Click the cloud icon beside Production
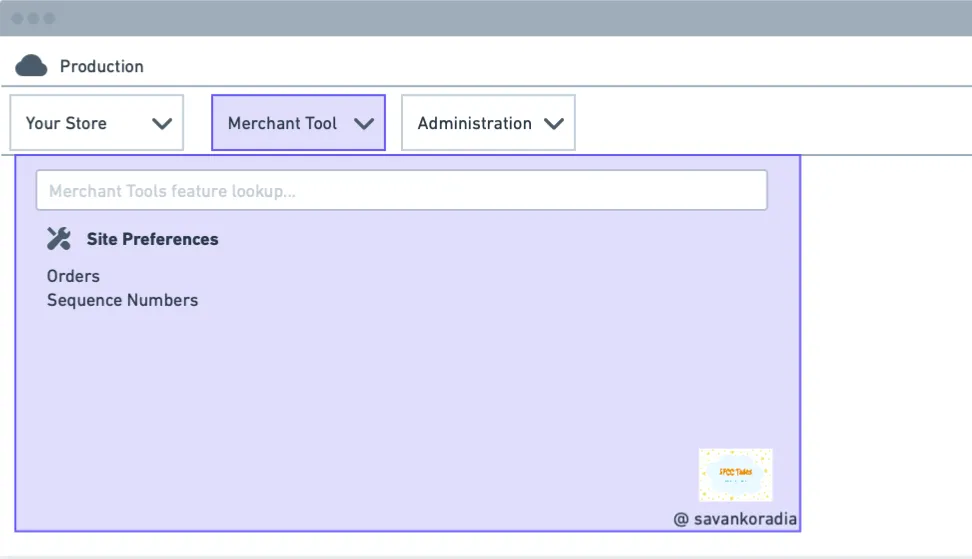 tap(31, 66)
